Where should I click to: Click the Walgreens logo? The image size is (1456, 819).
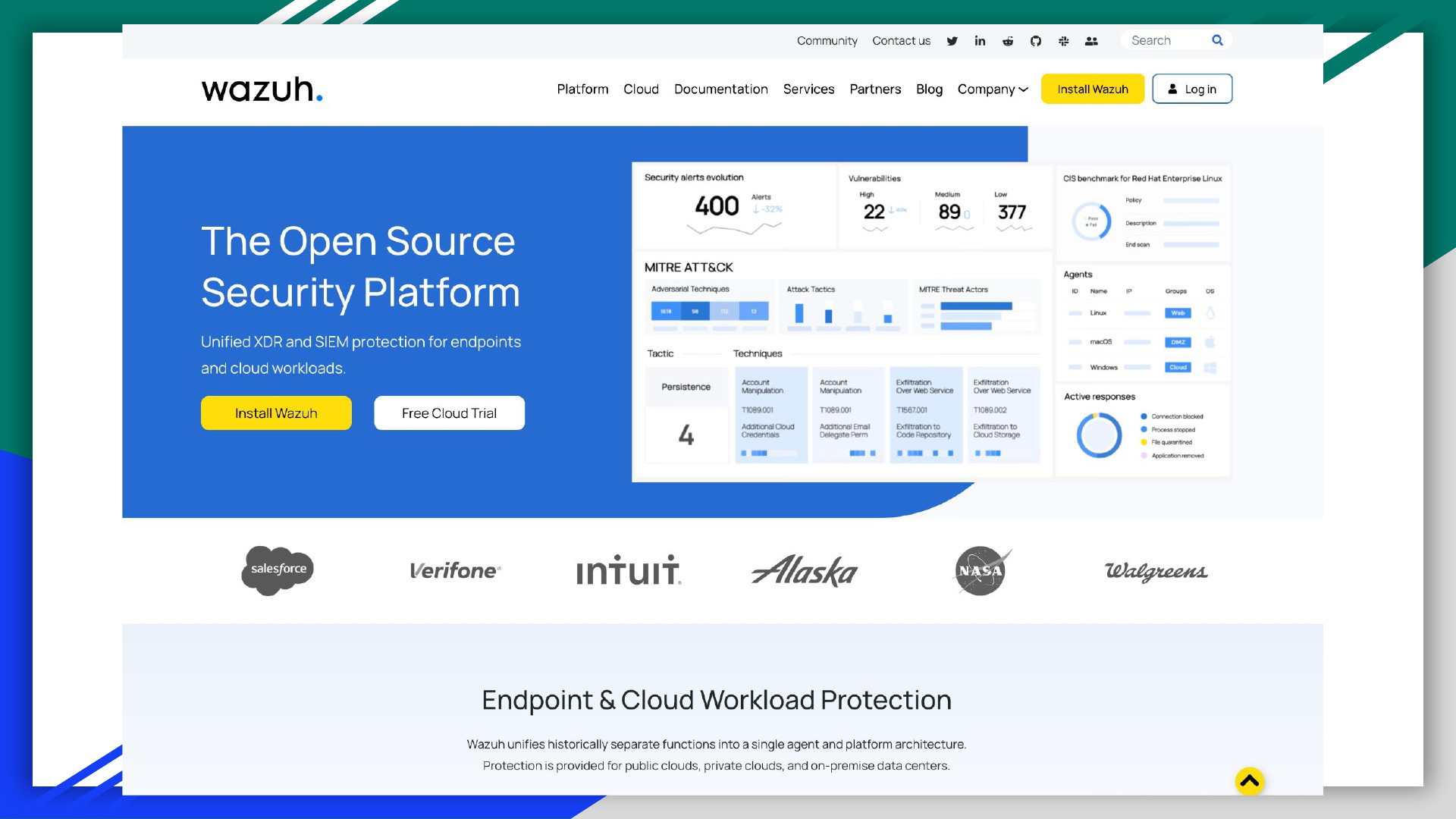[1156, 571]
